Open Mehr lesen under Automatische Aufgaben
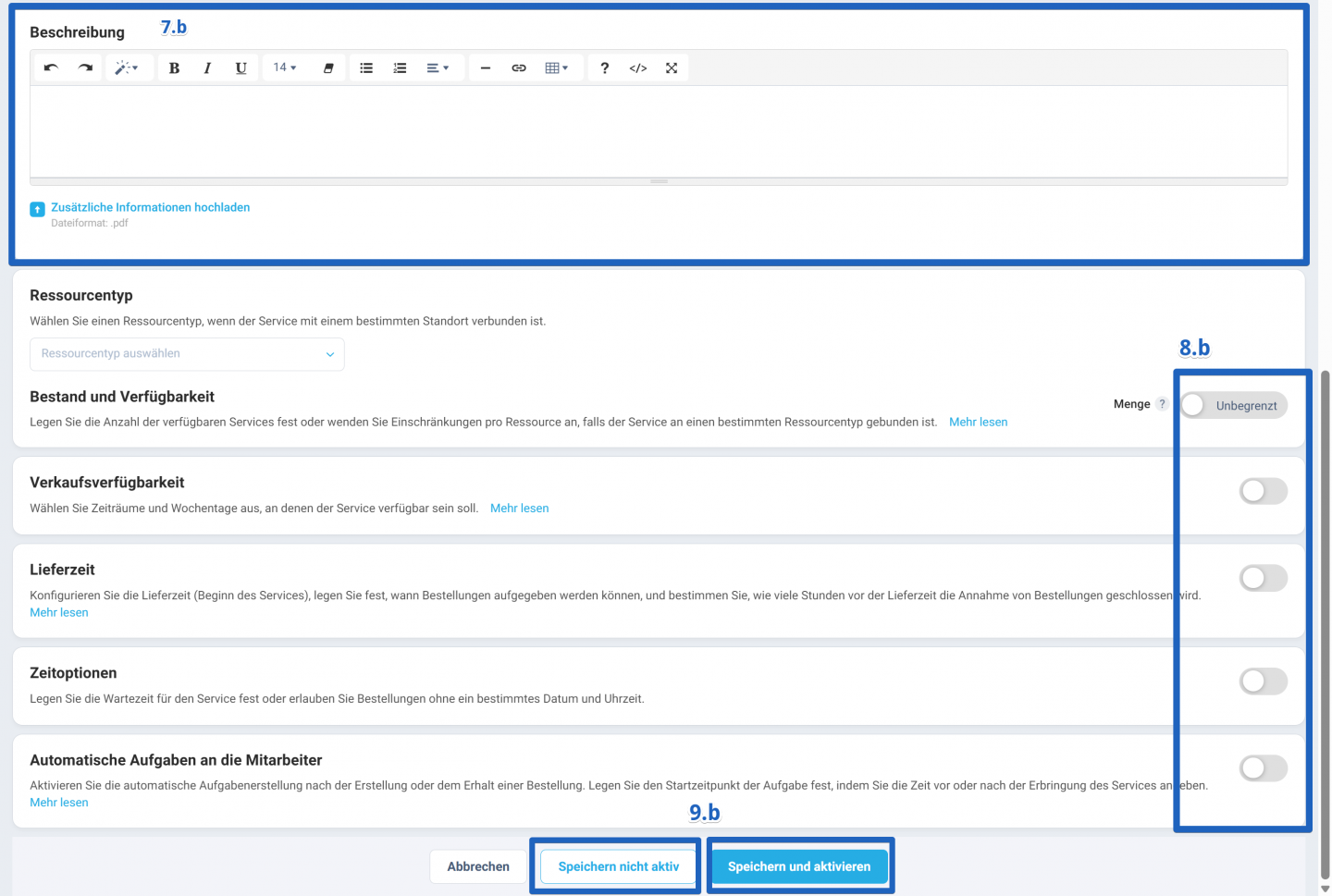 pyautogui.click(x=59, y=803)
